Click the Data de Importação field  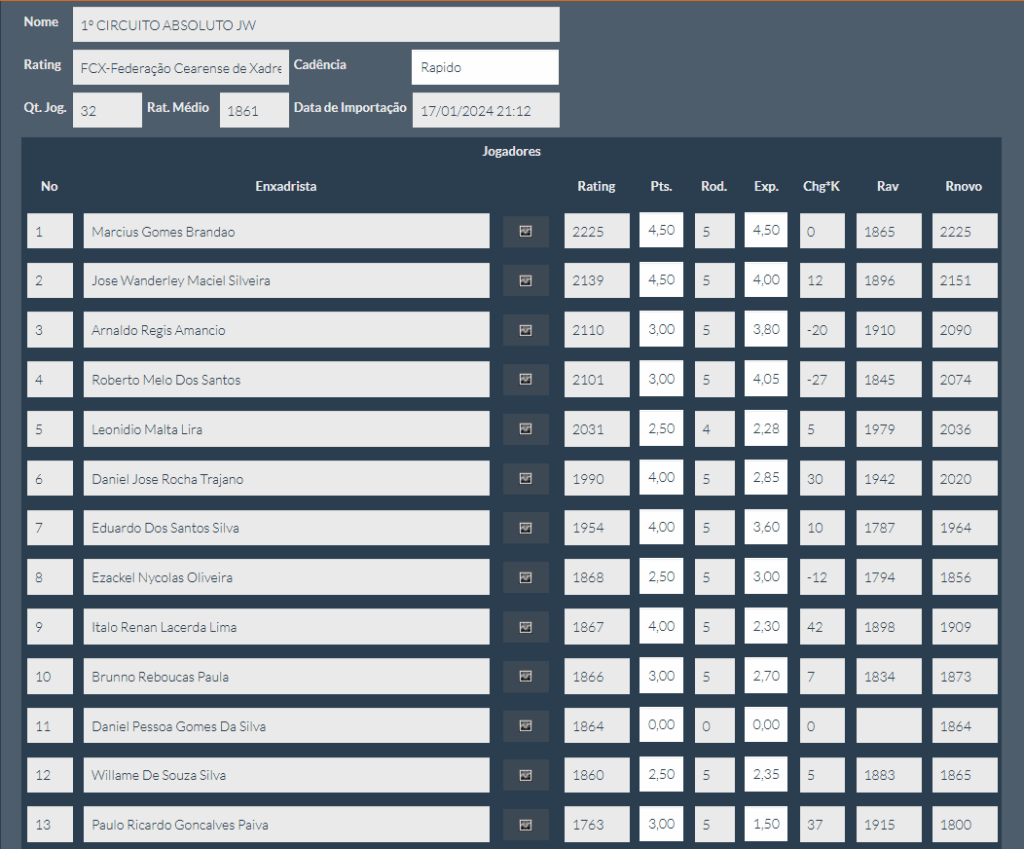tap(485, 111)
